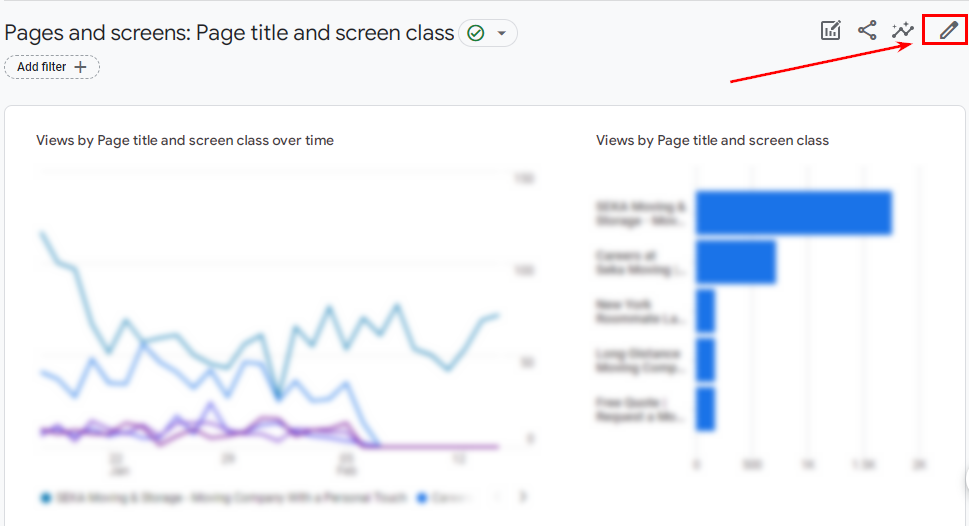
Task: Toggle the second blue legend series dot
Action: point(422,498)
